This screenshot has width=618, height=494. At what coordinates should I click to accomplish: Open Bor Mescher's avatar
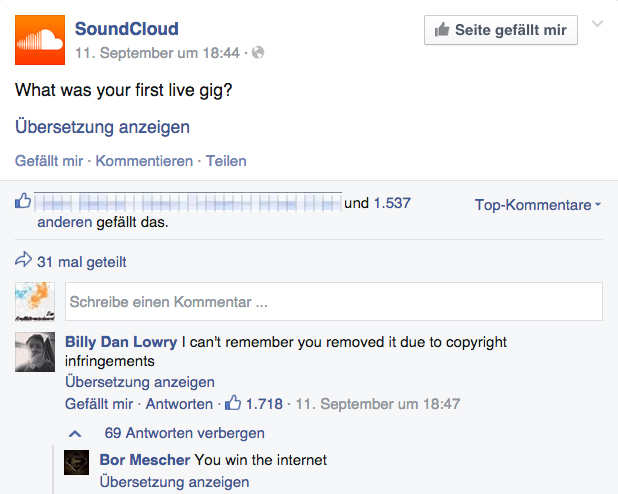76,462
